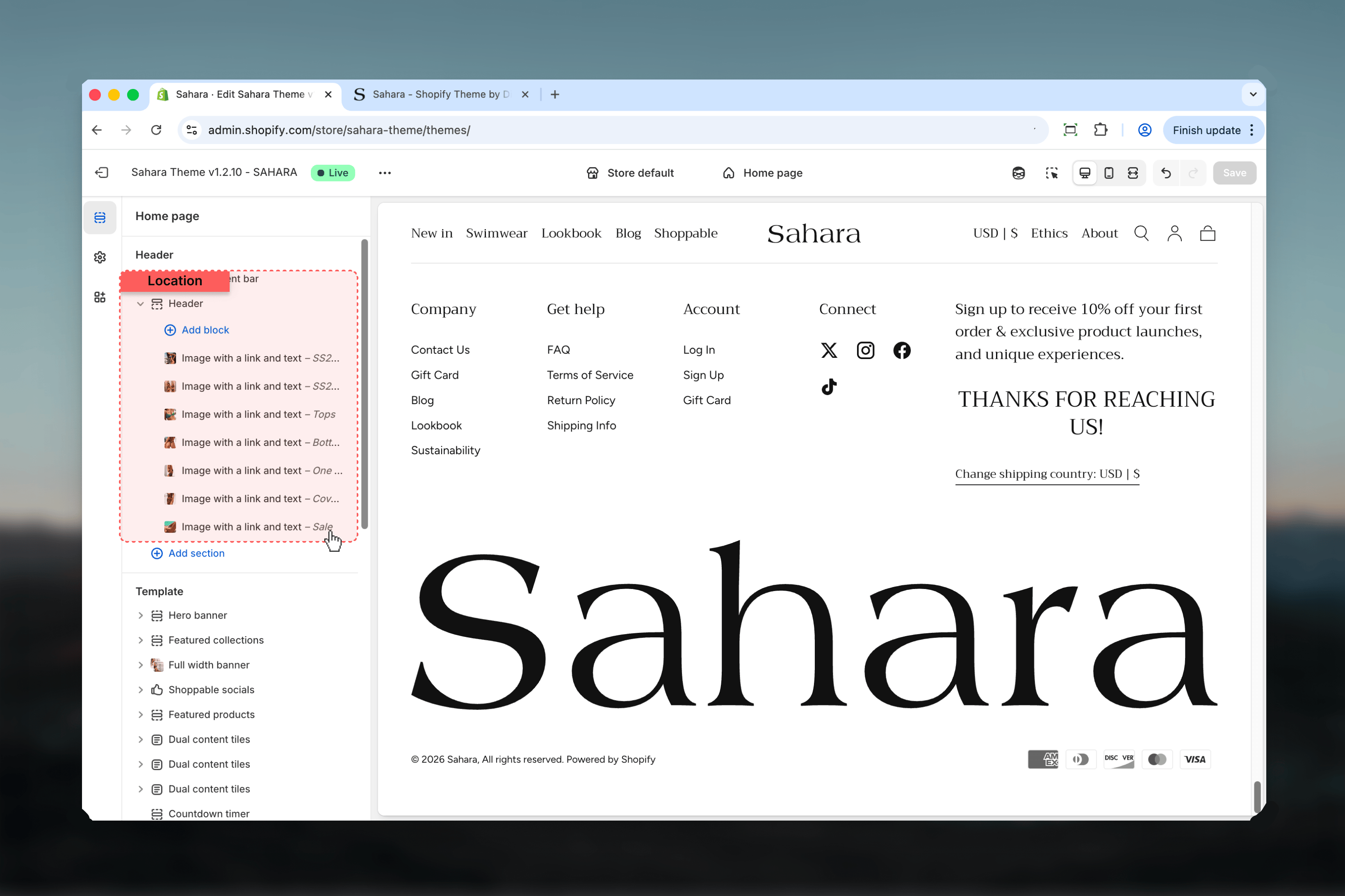The width and height of the screenshot is (1345, 896).
Task: Go back in browser history
Action: [97, 130]
